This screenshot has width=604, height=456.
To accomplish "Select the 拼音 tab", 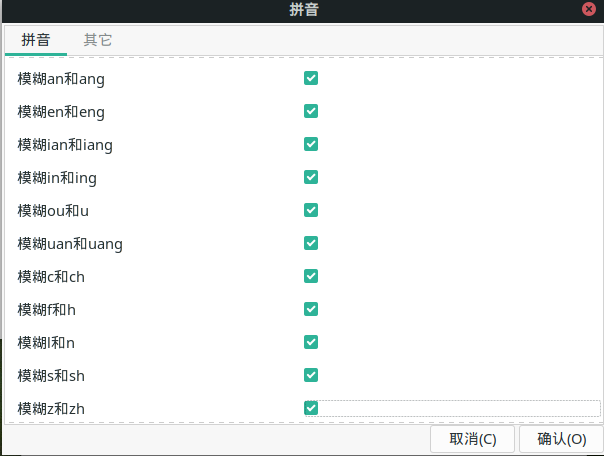I will [x=35, y=41].
